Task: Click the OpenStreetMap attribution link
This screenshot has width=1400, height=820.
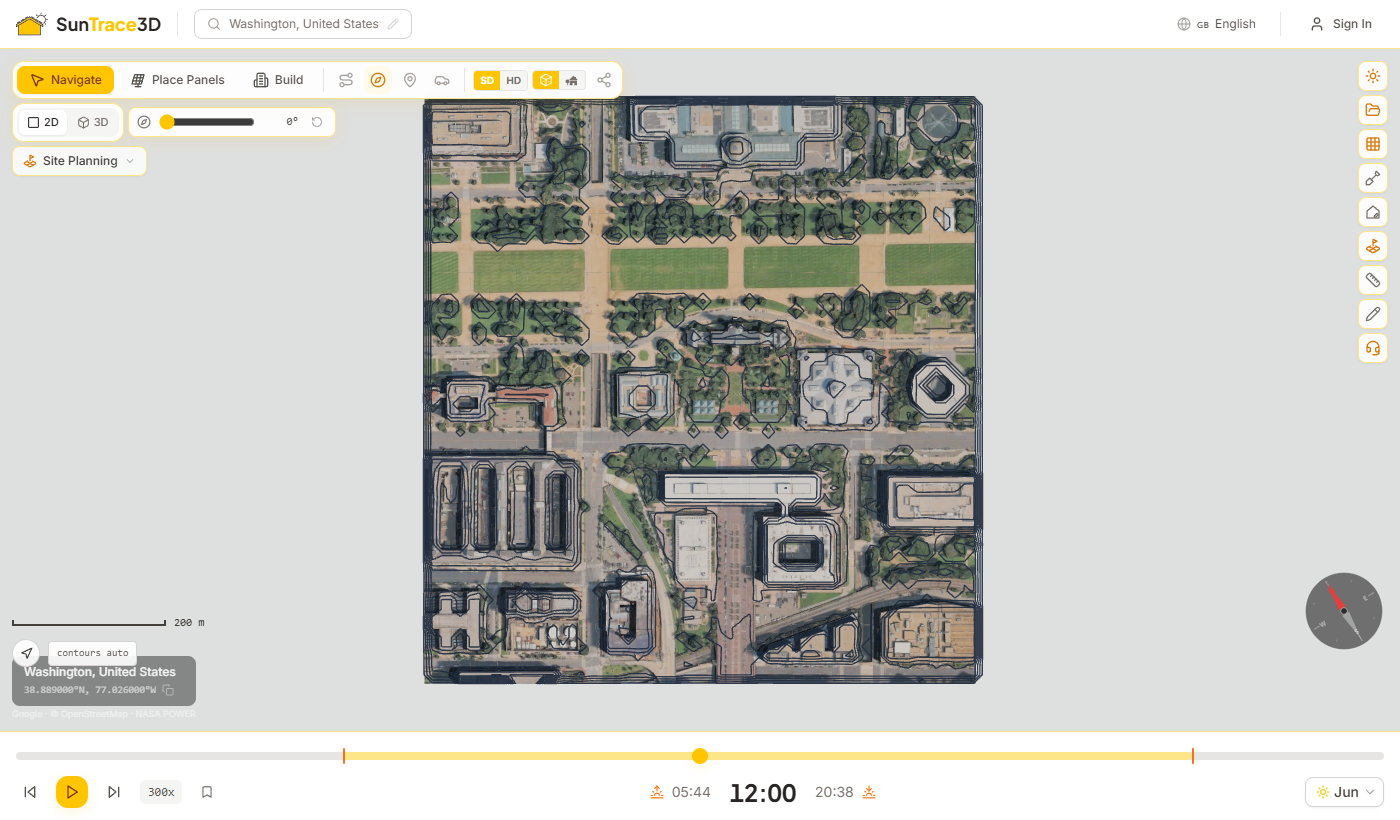Action: point(93,714)
